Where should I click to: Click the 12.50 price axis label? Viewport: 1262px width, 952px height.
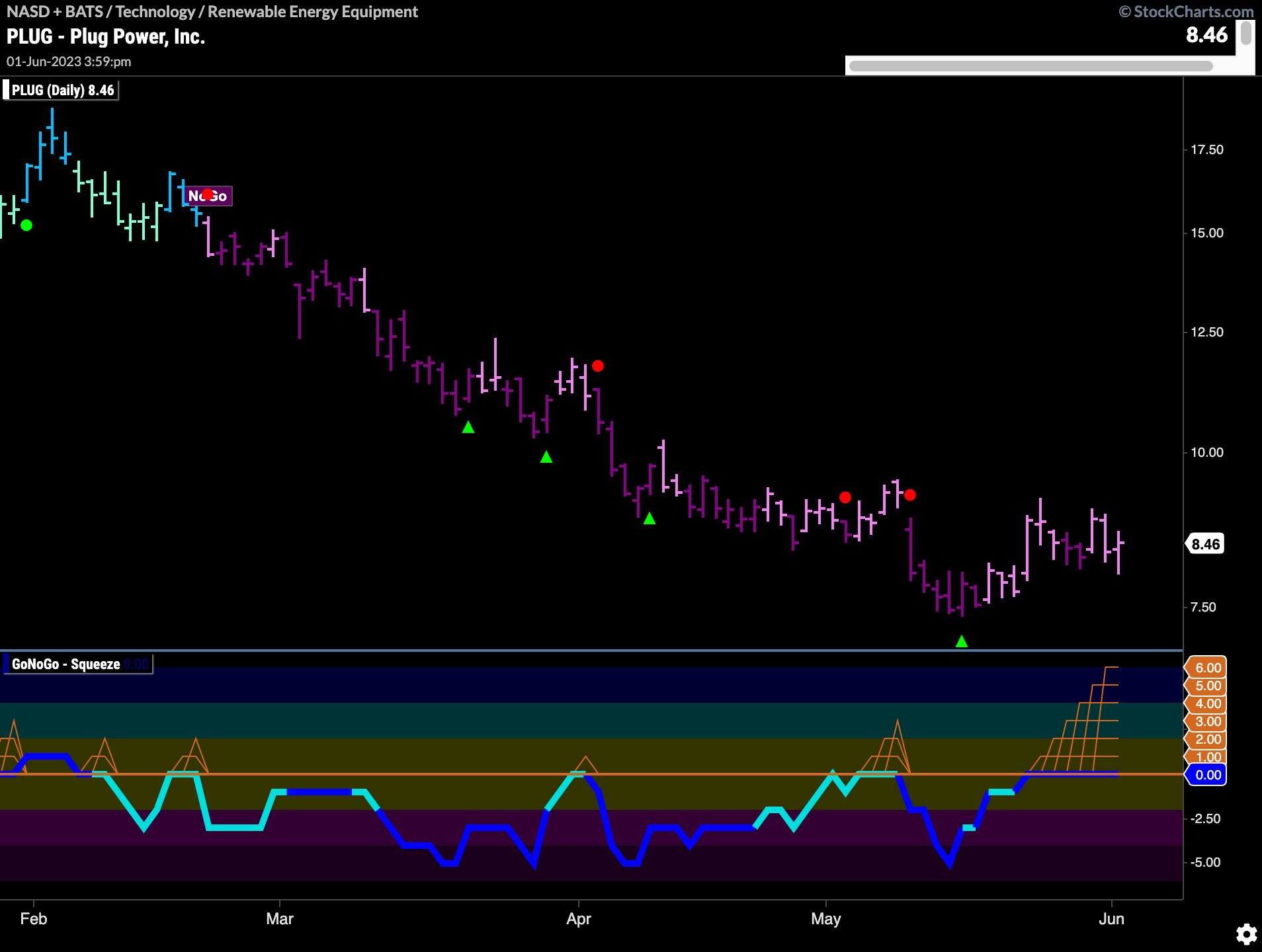pos(1207,332)
